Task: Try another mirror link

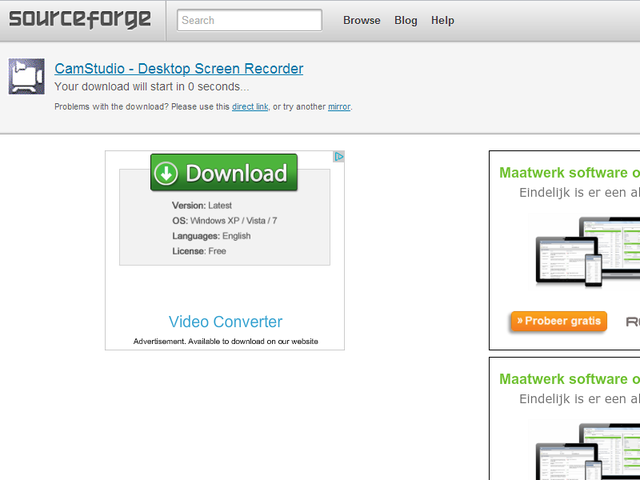Action: pyautogui.click(x=339, y=107)
